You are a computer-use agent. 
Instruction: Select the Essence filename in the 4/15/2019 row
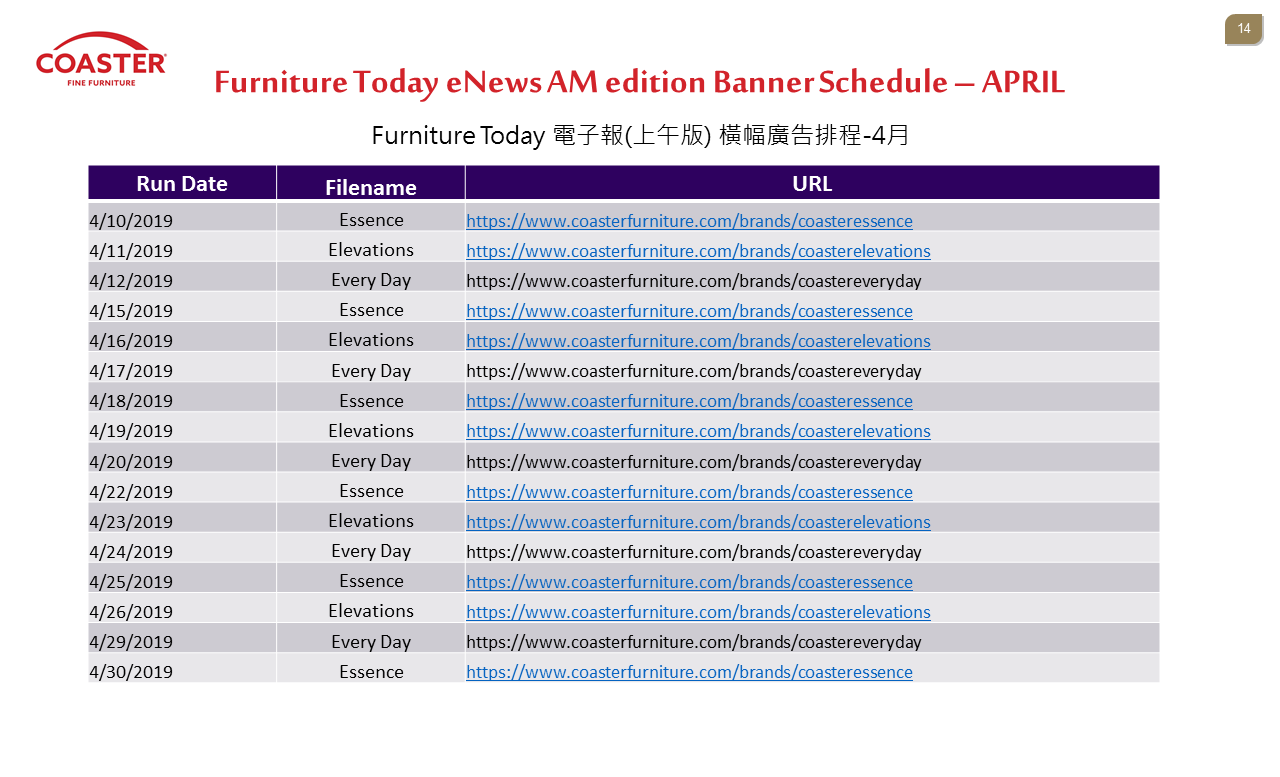coord(371,310)
